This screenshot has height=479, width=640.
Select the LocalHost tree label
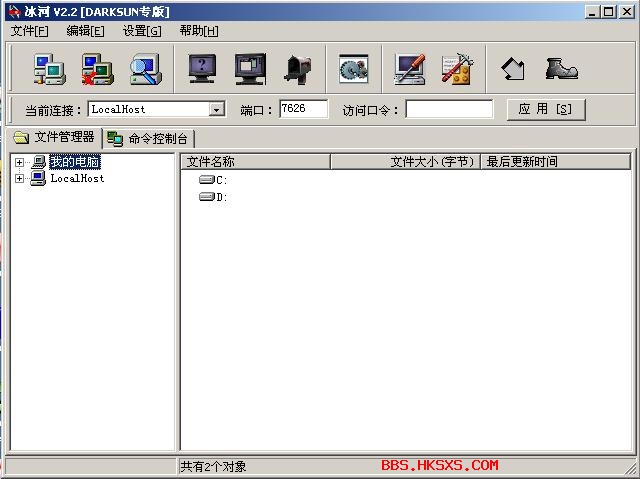(77, 178)
